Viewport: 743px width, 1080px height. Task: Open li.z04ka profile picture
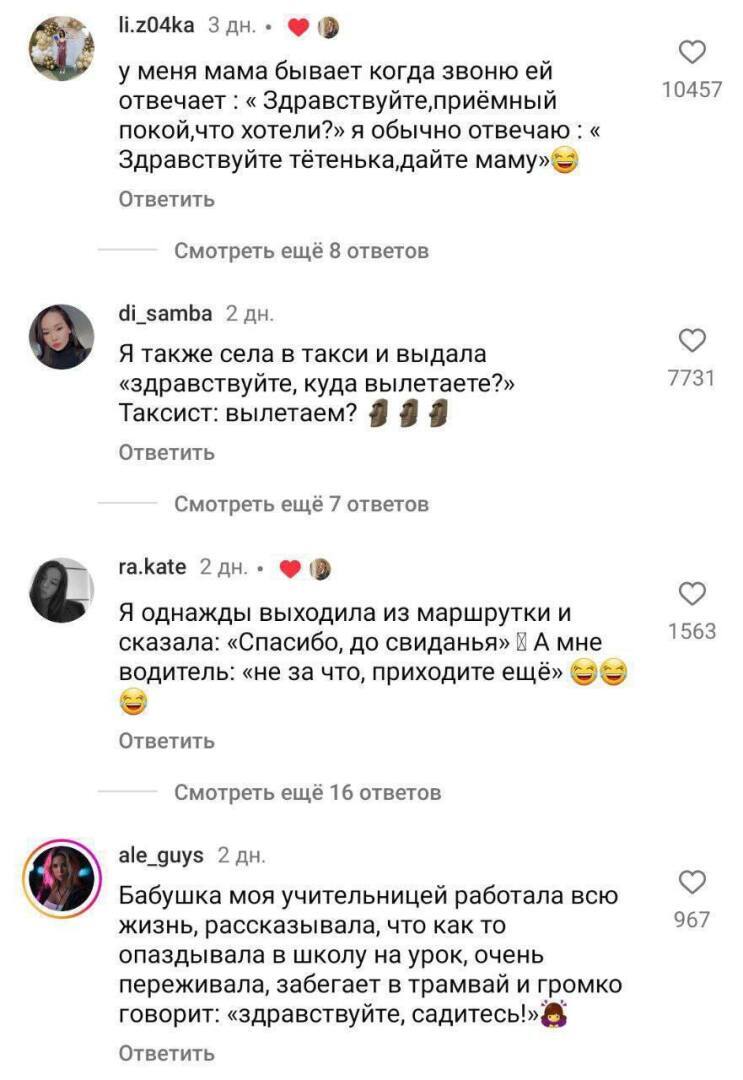click(61, 46)
